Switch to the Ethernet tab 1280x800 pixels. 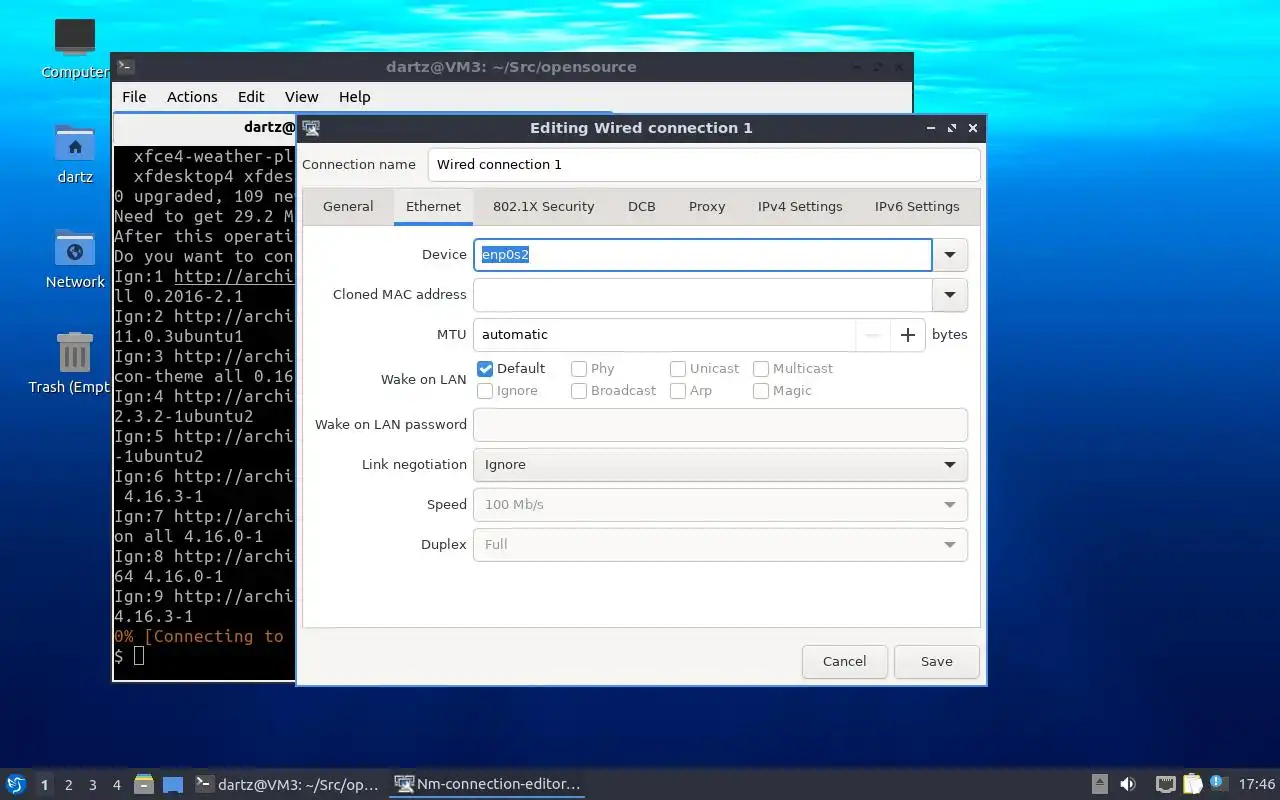coord(433,207)
